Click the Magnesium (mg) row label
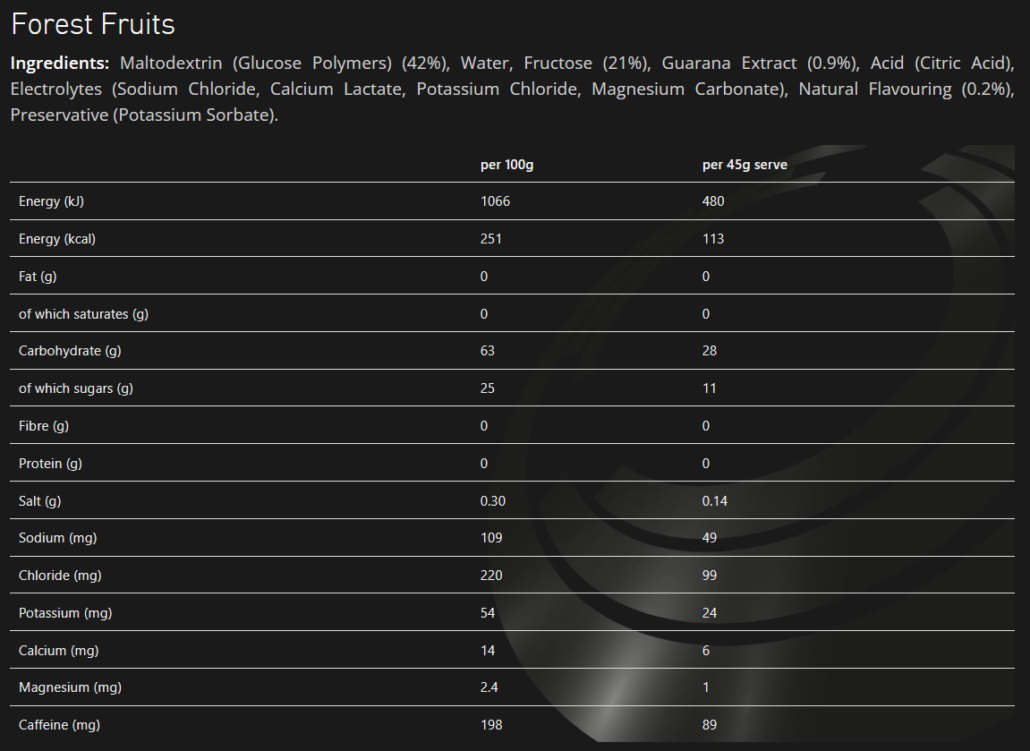The height and width of the screenshot is (751, 1030). pos(68,688)
